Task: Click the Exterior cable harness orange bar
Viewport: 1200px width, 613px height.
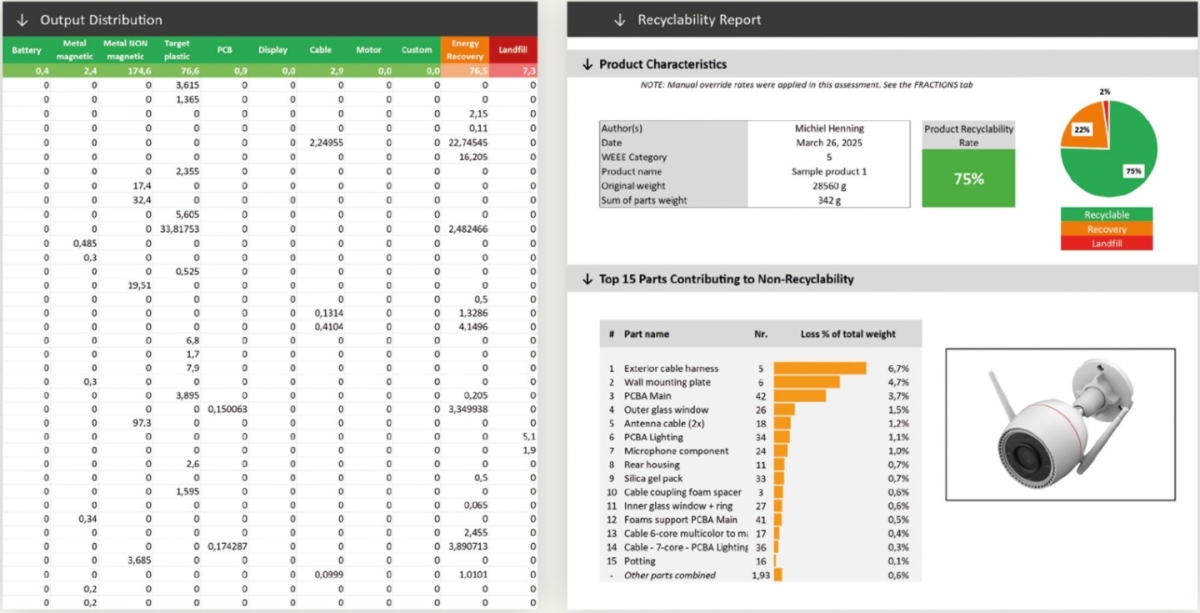Action: [819, 369]
